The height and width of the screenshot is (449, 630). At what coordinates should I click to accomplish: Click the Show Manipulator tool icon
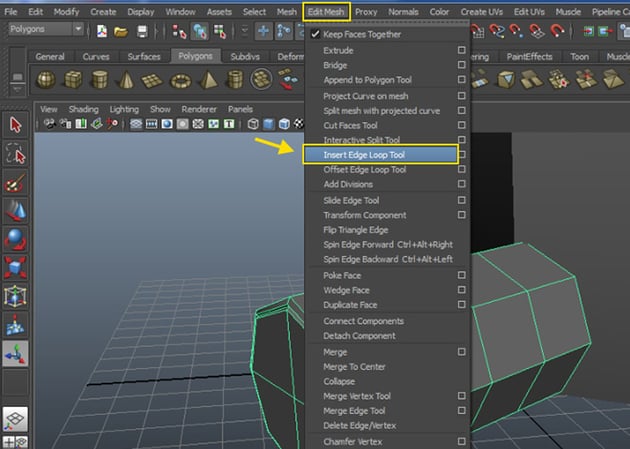coord(15,354)
